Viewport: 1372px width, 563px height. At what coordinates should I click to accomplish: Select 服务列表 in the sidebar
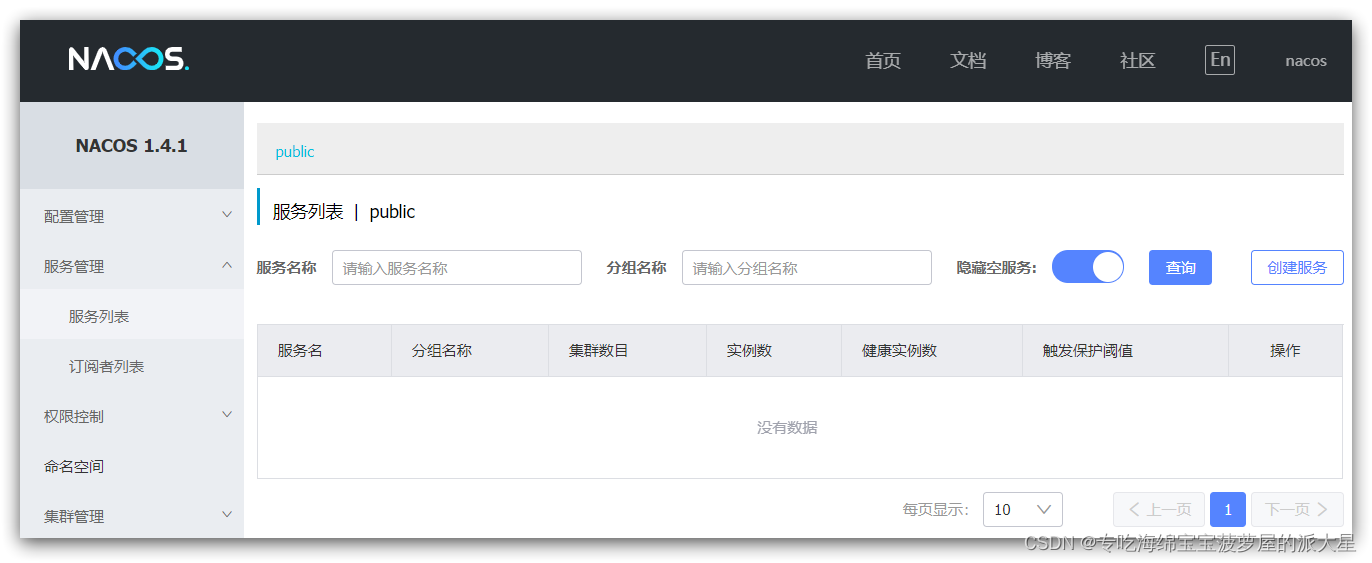(132, 316)
